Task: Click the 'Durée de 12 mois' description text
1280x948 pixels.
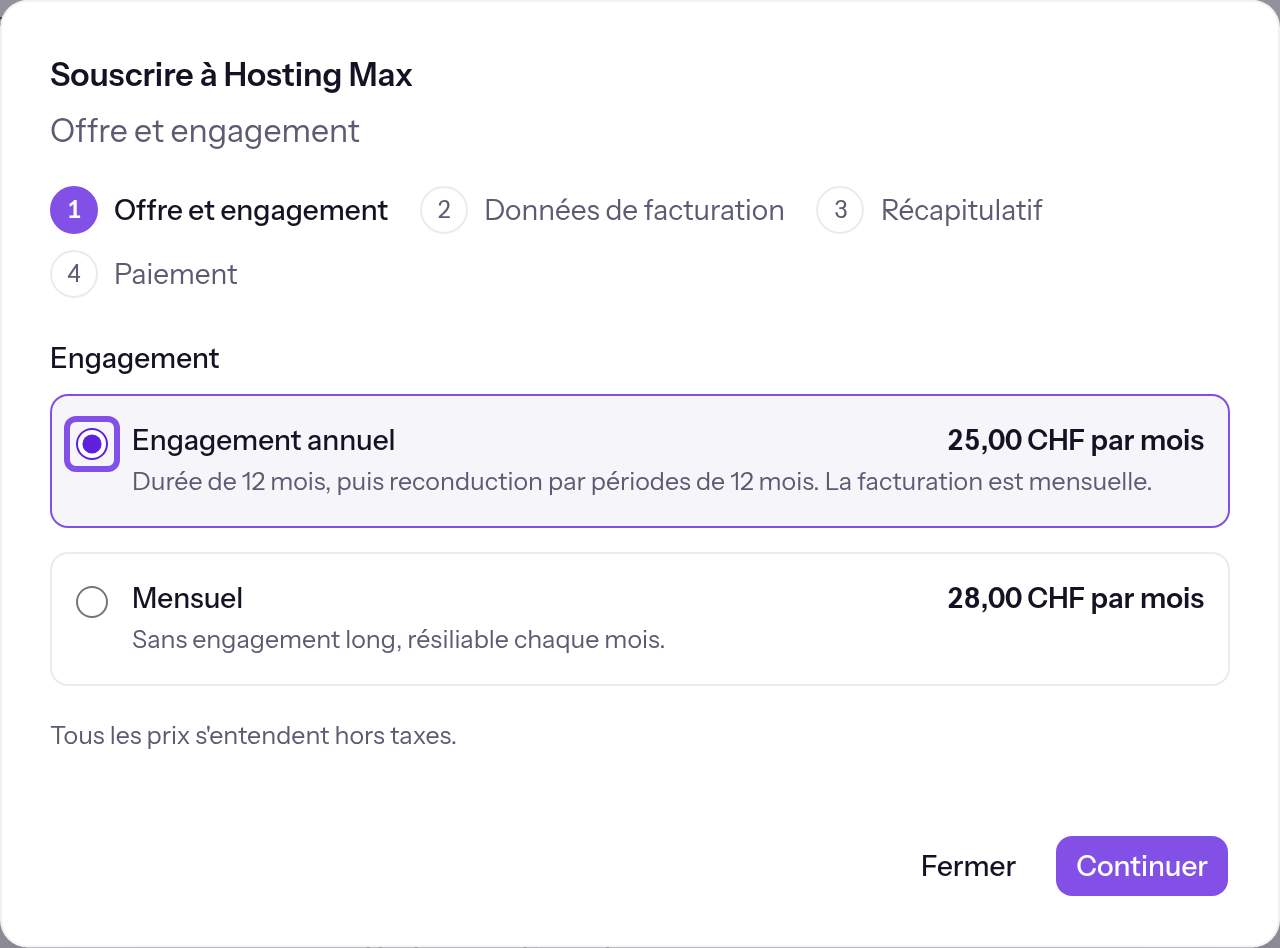Action: click(642, 482)
